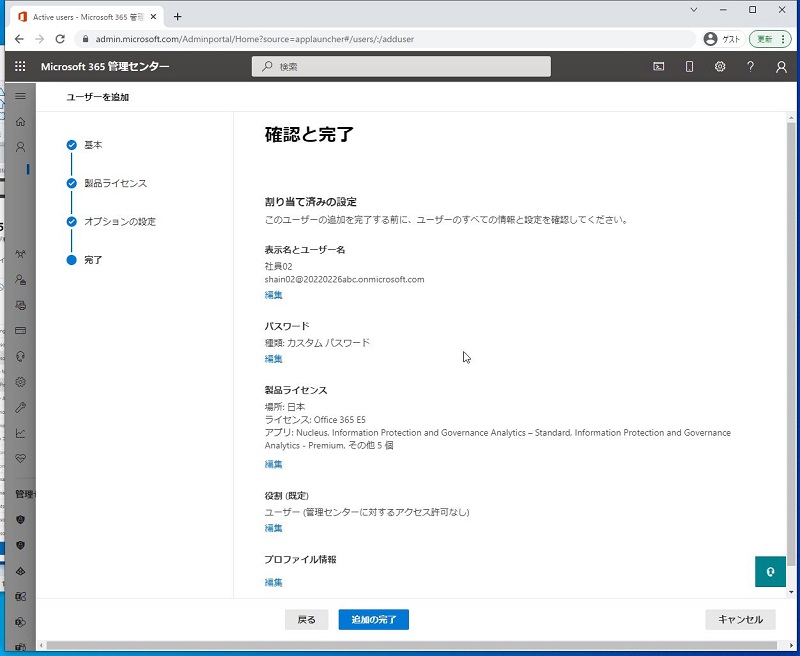This screenshot has height=656, width=800.
Task: Cancel the add user wizard
Action: (740, 619)
